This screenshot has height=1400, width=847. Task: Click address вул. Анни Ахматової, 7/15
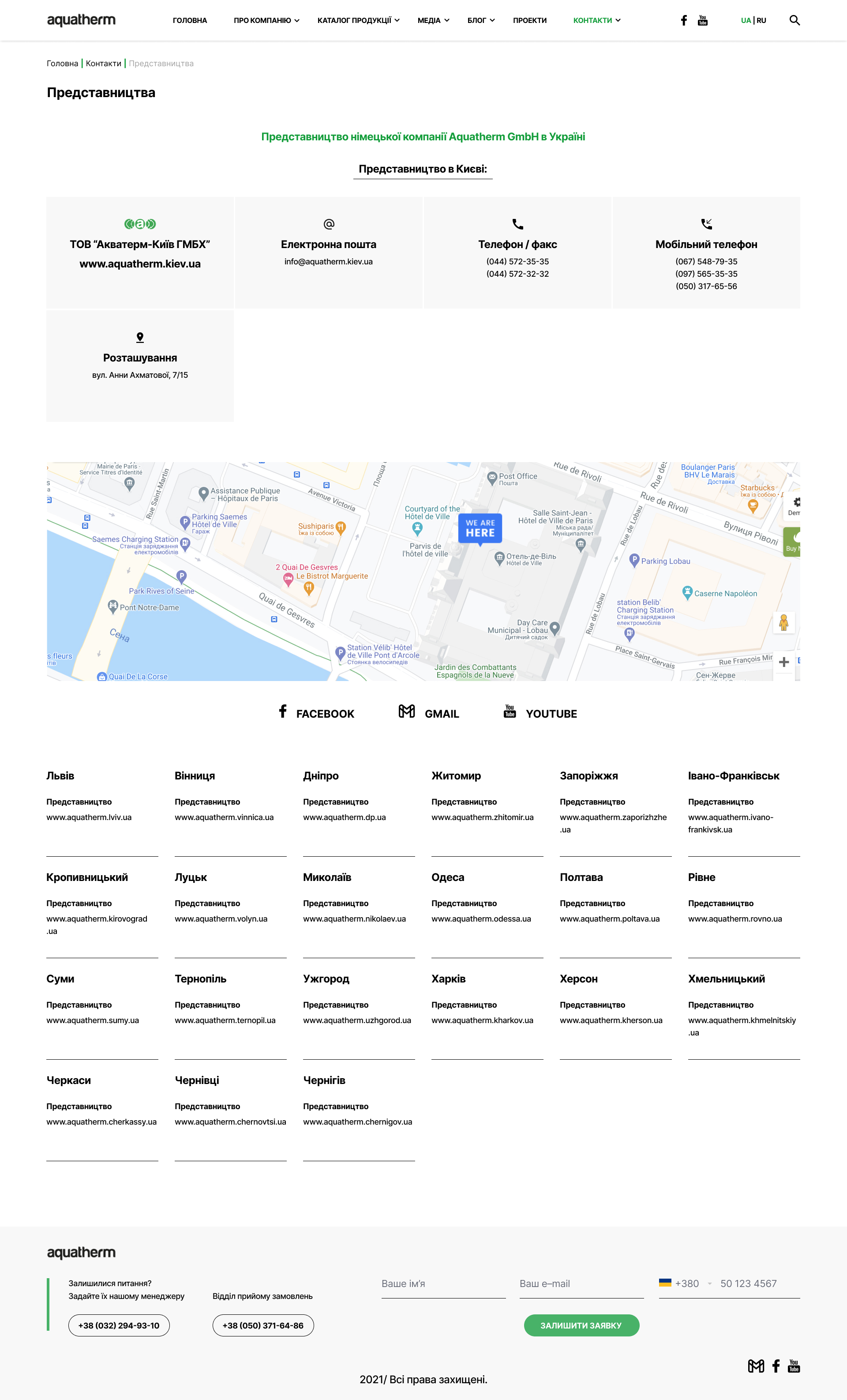click(x=140, y=375)
